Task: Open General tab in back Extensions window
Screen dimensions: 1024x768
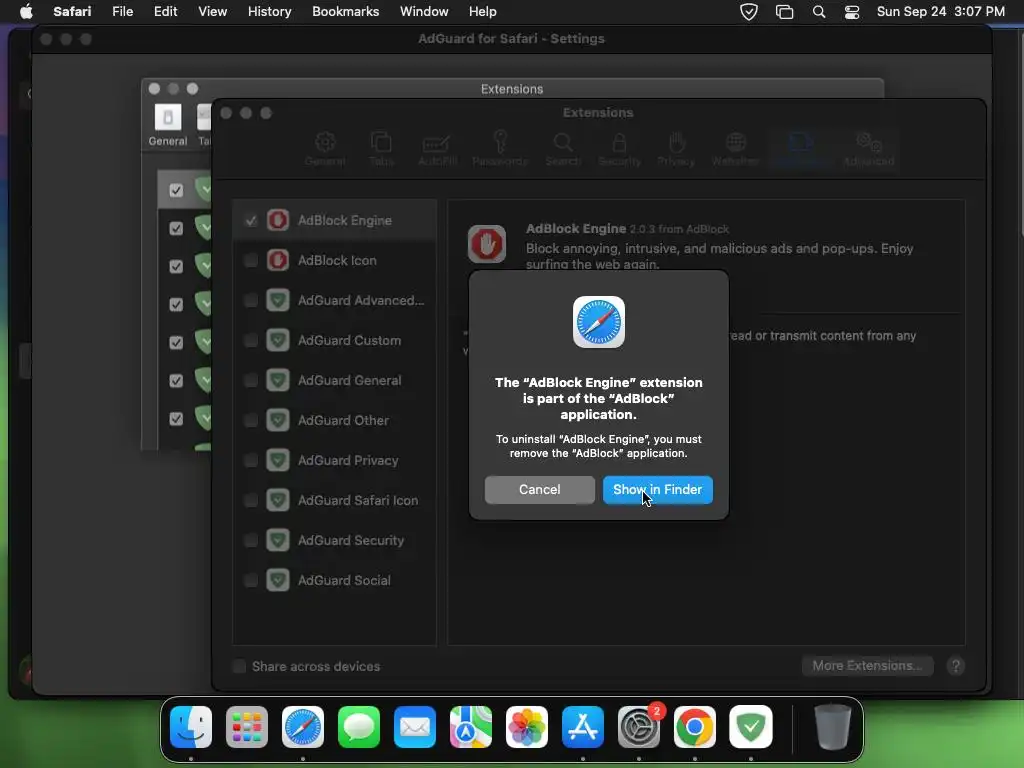Action: (x=168, y=125)
